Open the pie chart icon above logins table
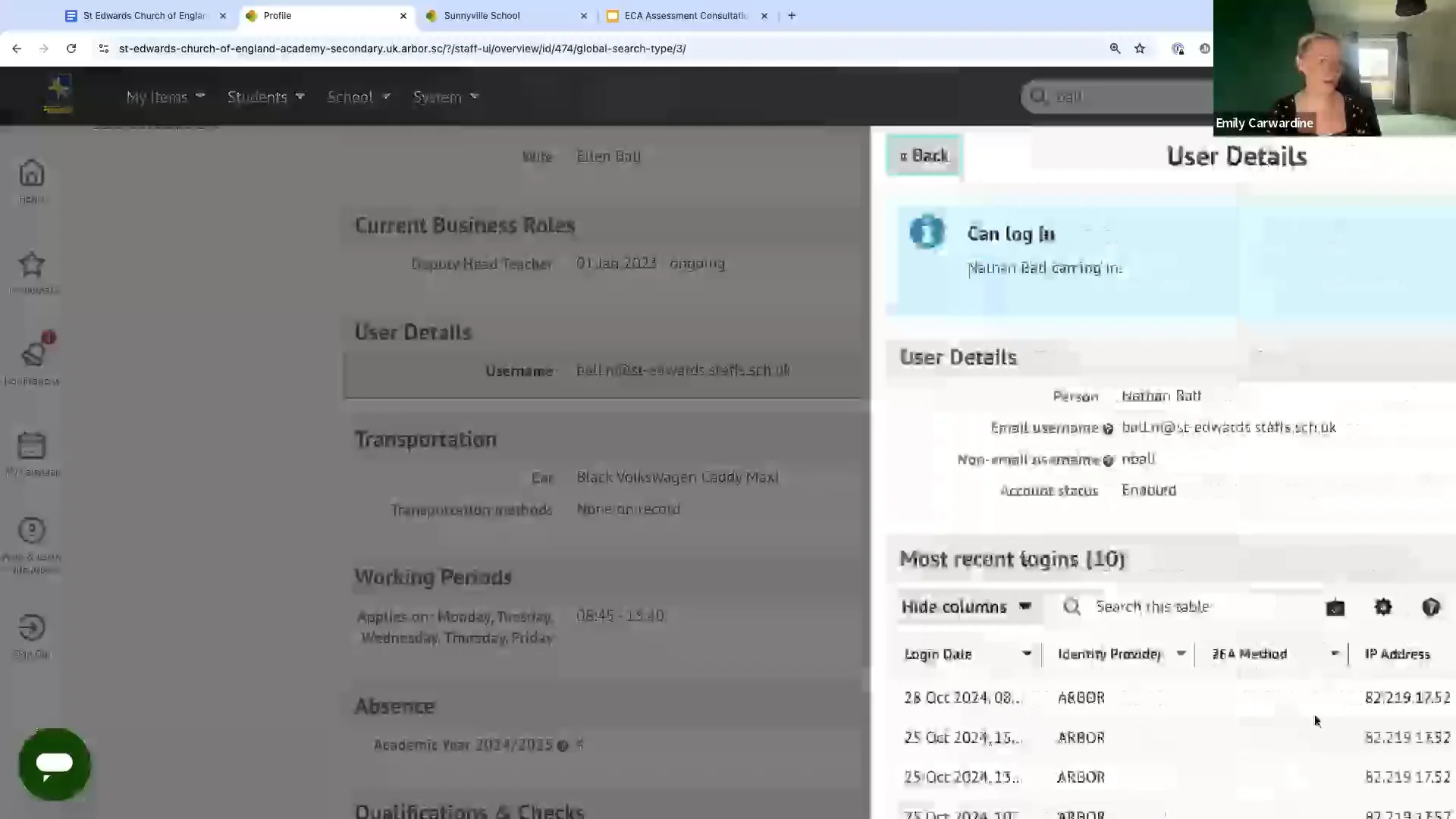Screen dimensions: 1456x819 [x=1432, y=607]
